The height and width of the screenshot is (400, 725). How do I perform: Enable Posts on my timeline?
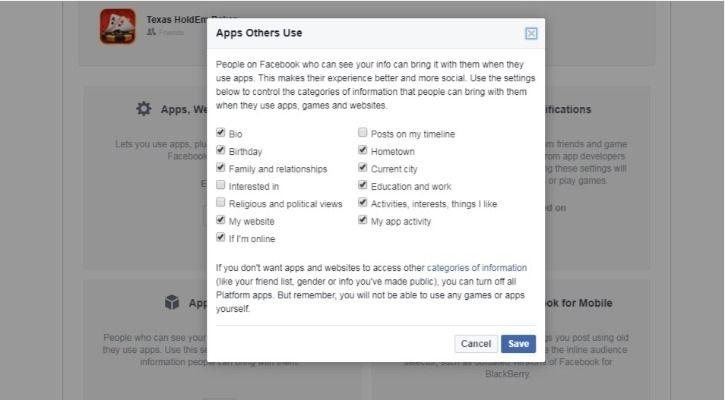[362, 133]
